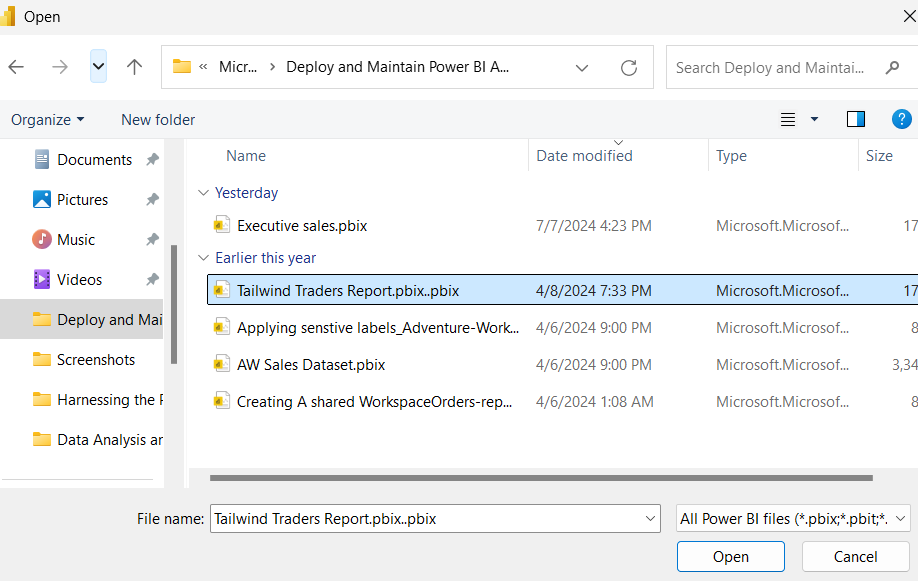Viewport: 918px width, 581px height.
Task: Open the file type filter dropdown
Action: coord(793,519)
